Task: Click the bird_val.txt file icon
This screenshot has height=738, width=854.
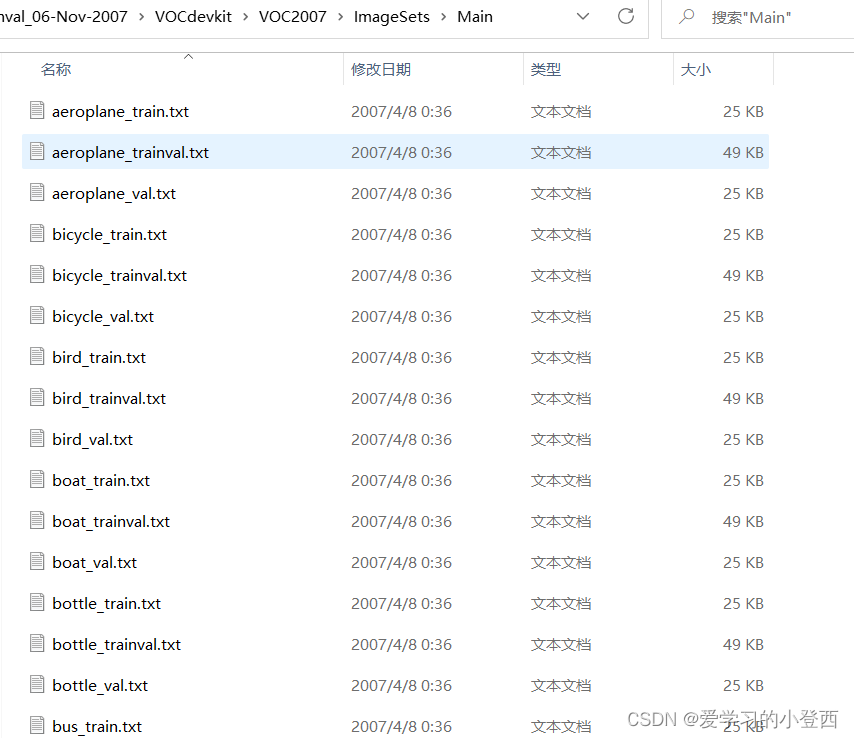Action: pyautogui.click(x=37, y=438)
